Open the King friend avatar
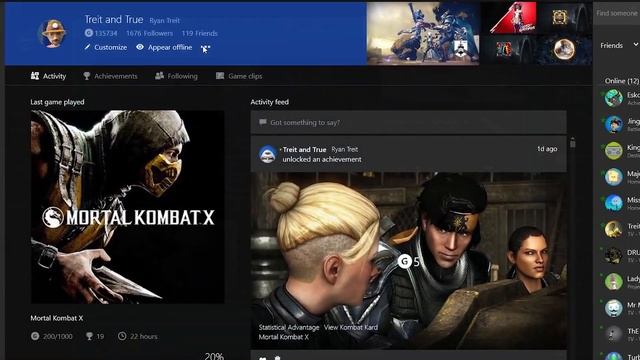The width and height of the screenshot is (640, 360). pos(613,151)
